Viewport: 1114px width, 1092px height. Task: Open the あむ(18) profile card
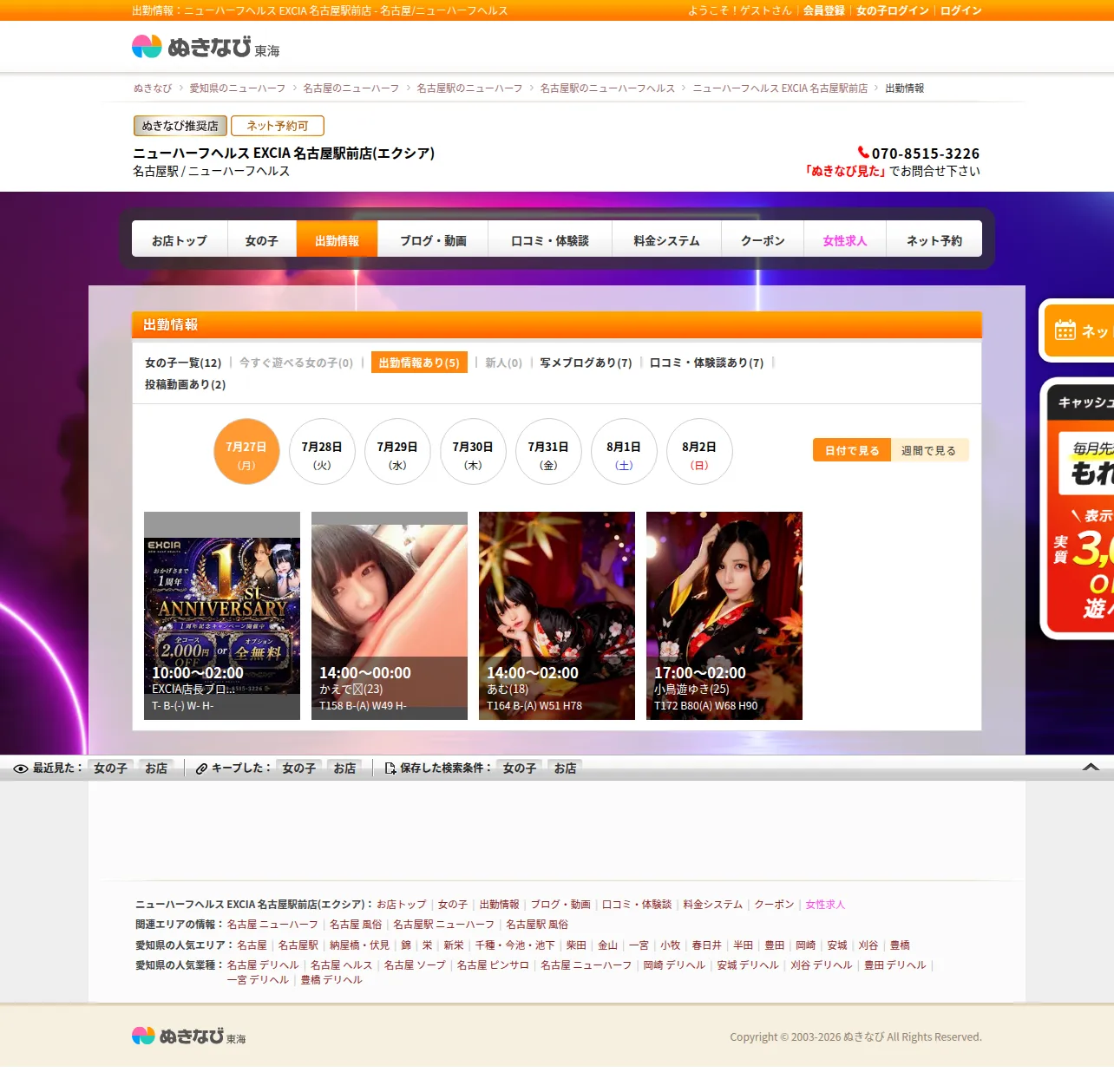557,616
